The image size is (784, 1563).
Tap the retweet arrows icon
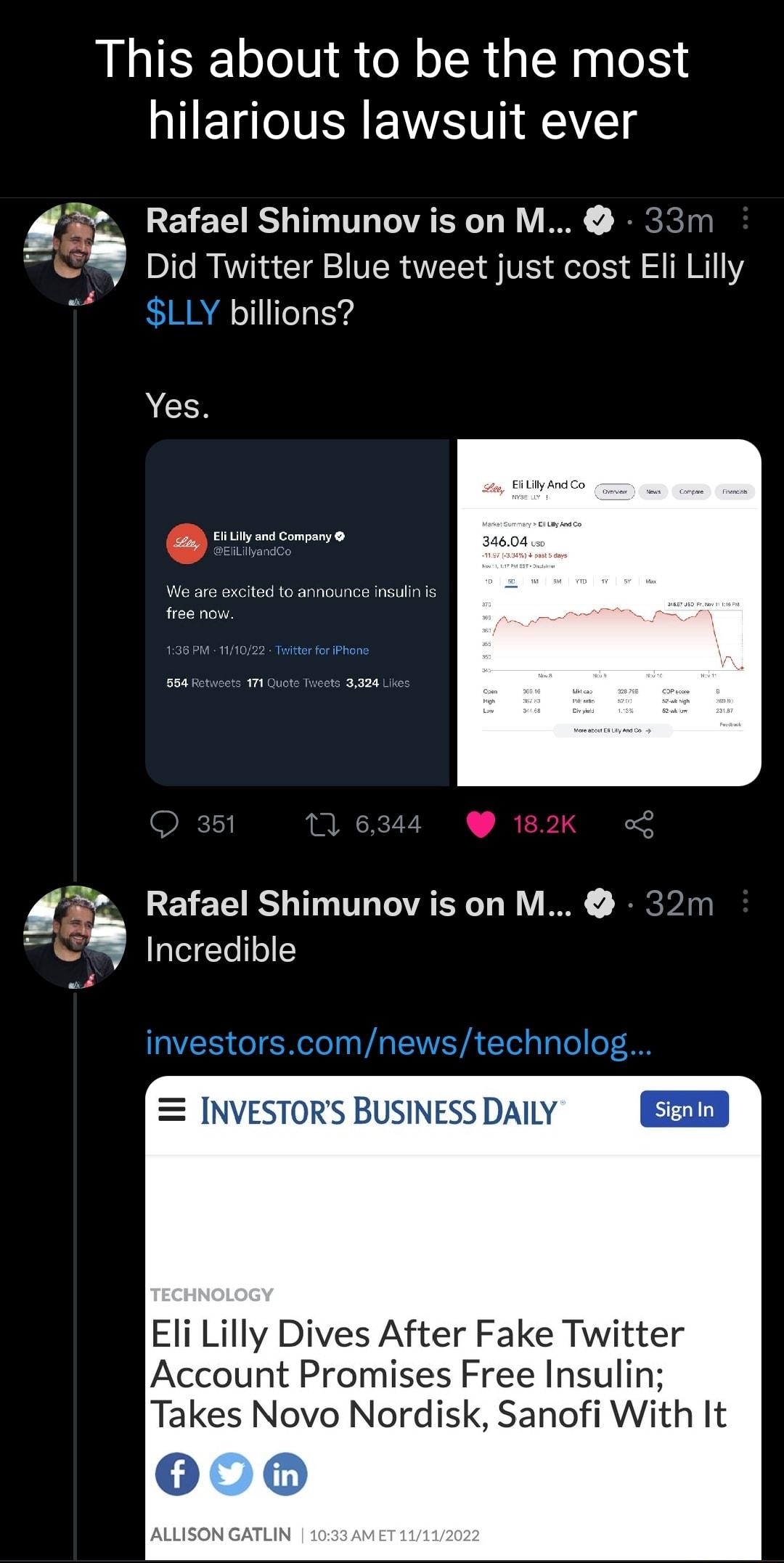click(x=322, y=825)
